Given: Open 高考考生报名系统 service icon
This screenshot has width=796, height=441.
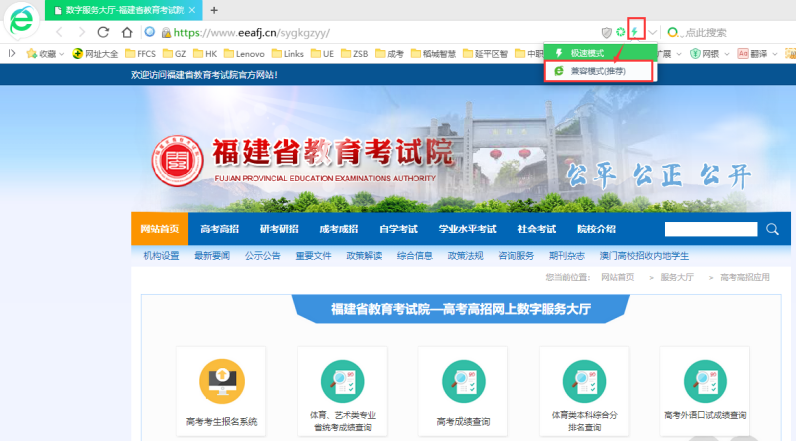Looking at the screenshot, I should 221,380.
